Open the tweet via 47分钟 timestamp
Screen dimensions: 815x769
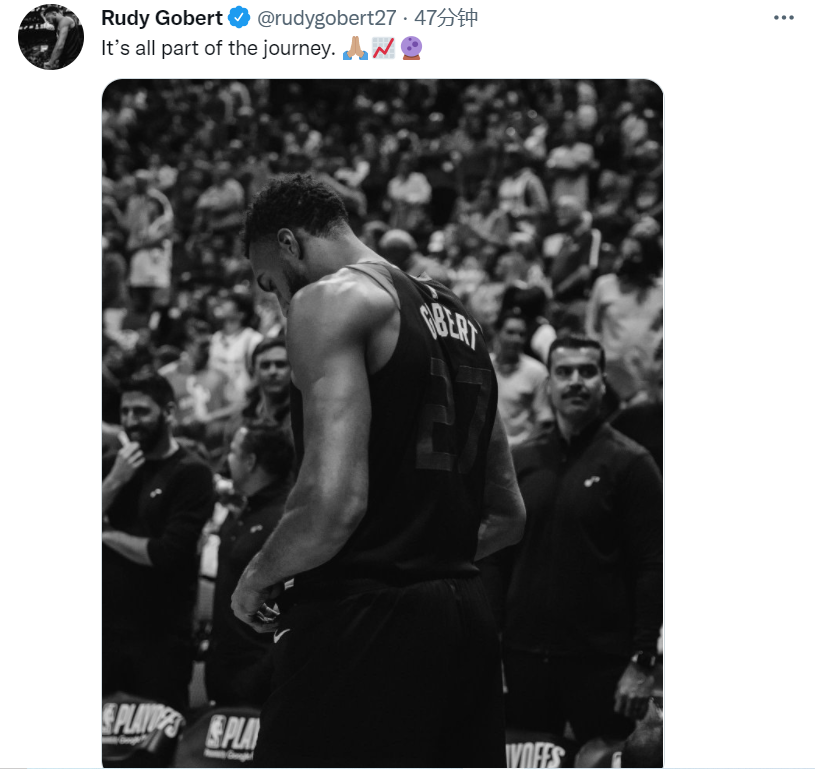click(x=446, y=18)
